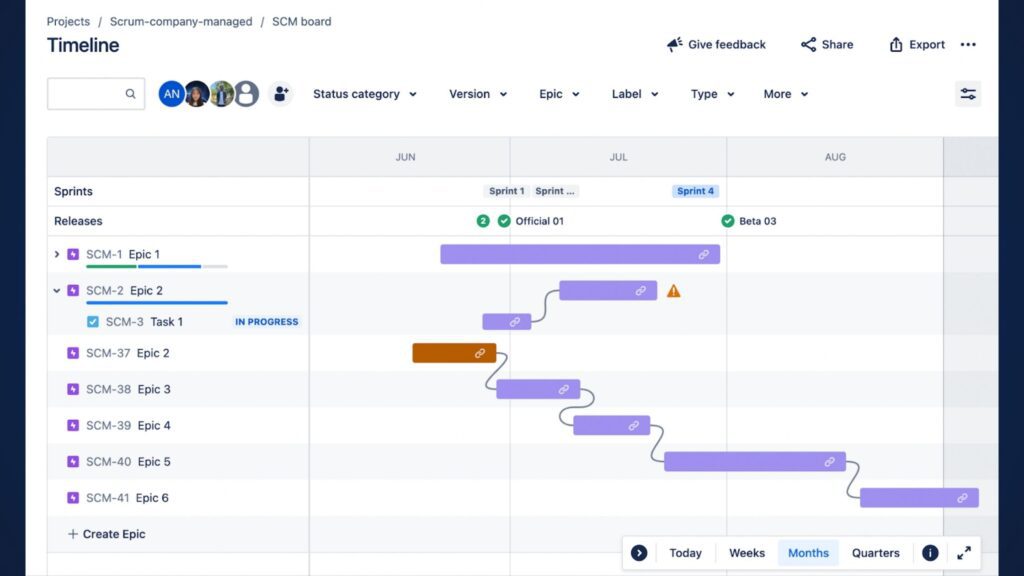Select the third avatar photo filter
The height and width of the screenshot is (576, 1024).
(x=221, y=94)
